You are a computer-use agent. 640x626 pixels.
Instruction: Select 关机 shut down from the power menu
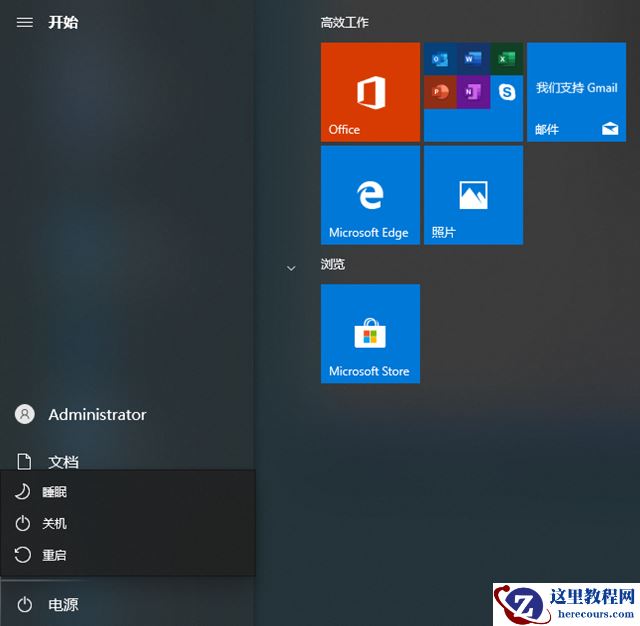pyautogui.click(x=128, y=523)
